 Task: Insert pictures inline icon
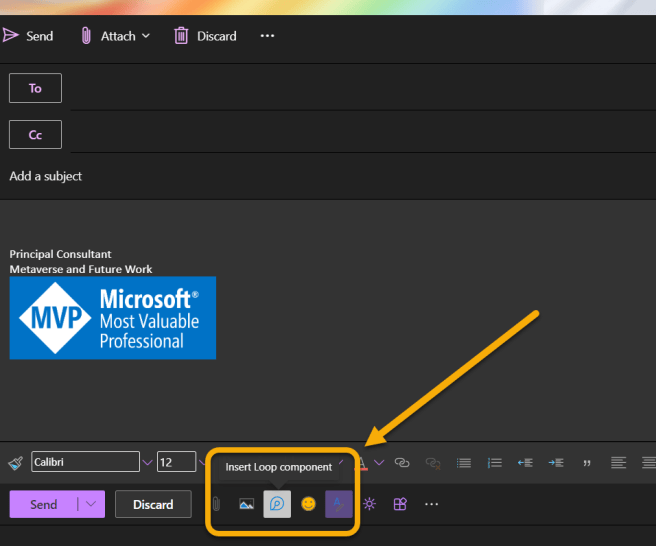246,504
